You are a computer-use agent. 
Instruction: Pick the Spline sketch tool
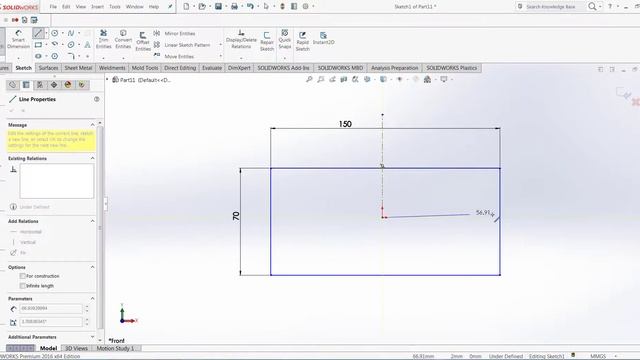coord(71,33)
